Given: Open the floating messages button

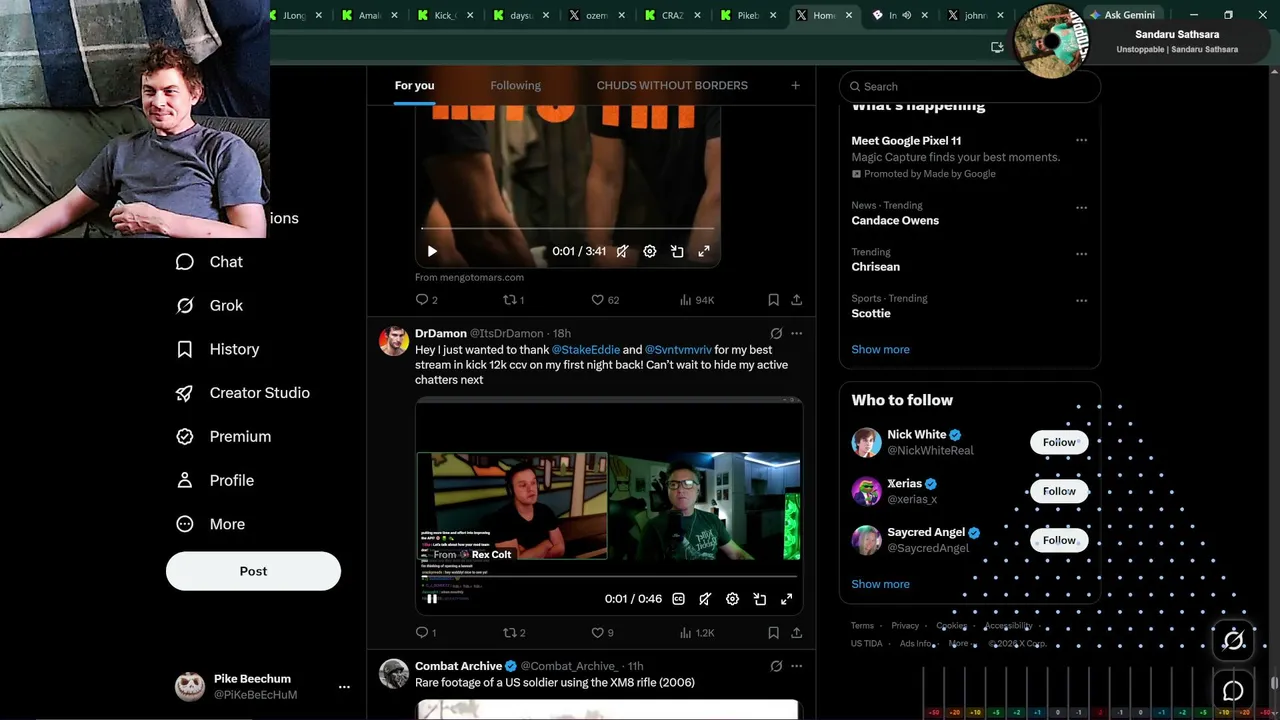Looking at the screenshot, I should point(1234,691).
